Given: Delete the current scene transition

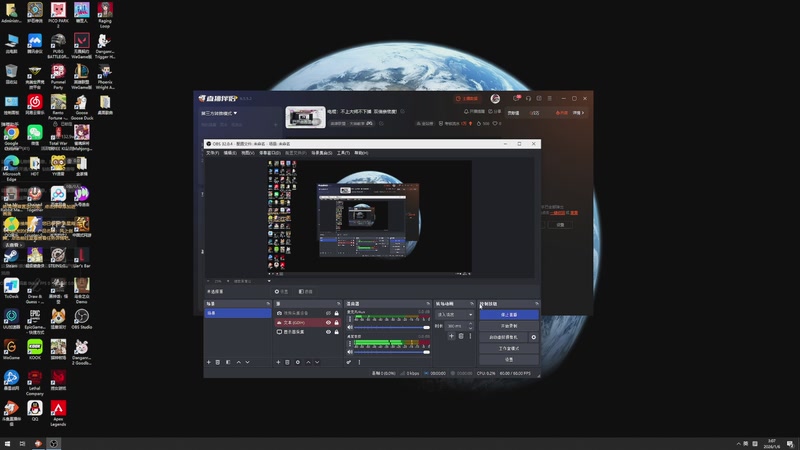Looking at the screenshot, I should [461, 336].
